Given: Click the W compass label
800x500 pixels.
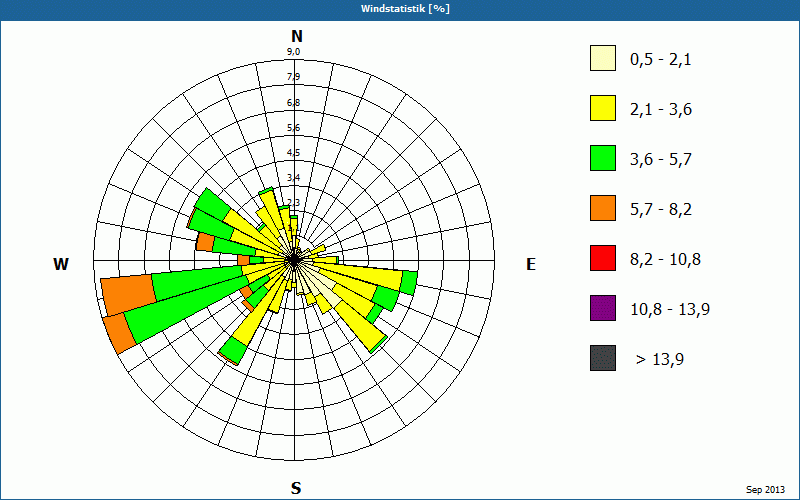Looking at the screenshot, I should pyautogui.click(x=61, y=264).
